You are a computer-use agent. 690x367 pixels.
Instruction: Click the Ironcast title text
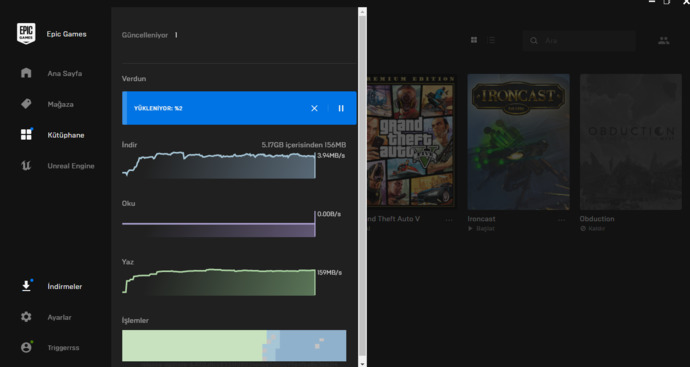(x=481, y=219)
